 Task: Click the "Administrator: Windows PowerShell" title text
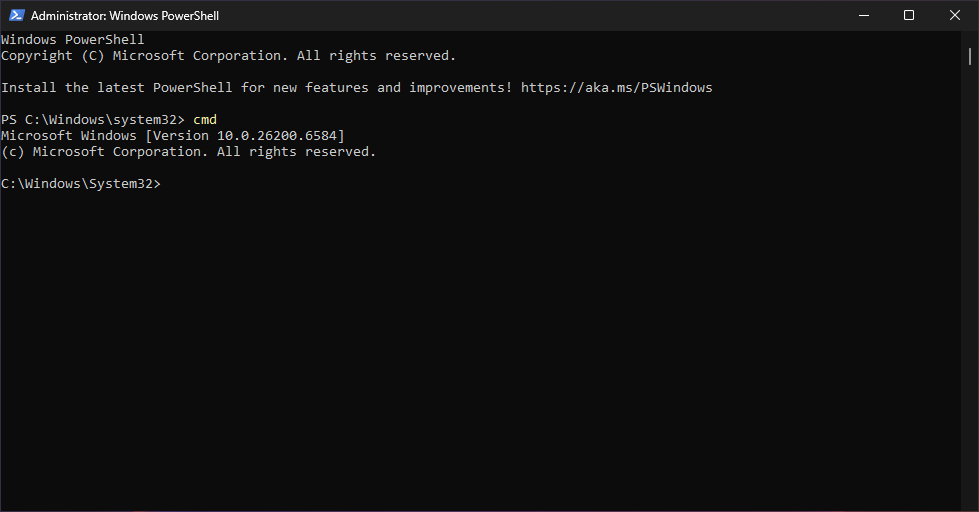(125, 16)
